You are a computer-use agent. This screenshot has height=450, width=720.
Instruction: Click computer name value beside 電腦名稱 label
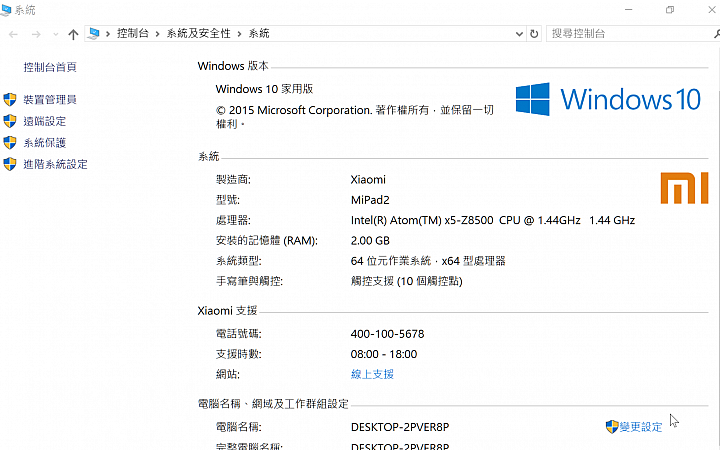click(400, 427)
